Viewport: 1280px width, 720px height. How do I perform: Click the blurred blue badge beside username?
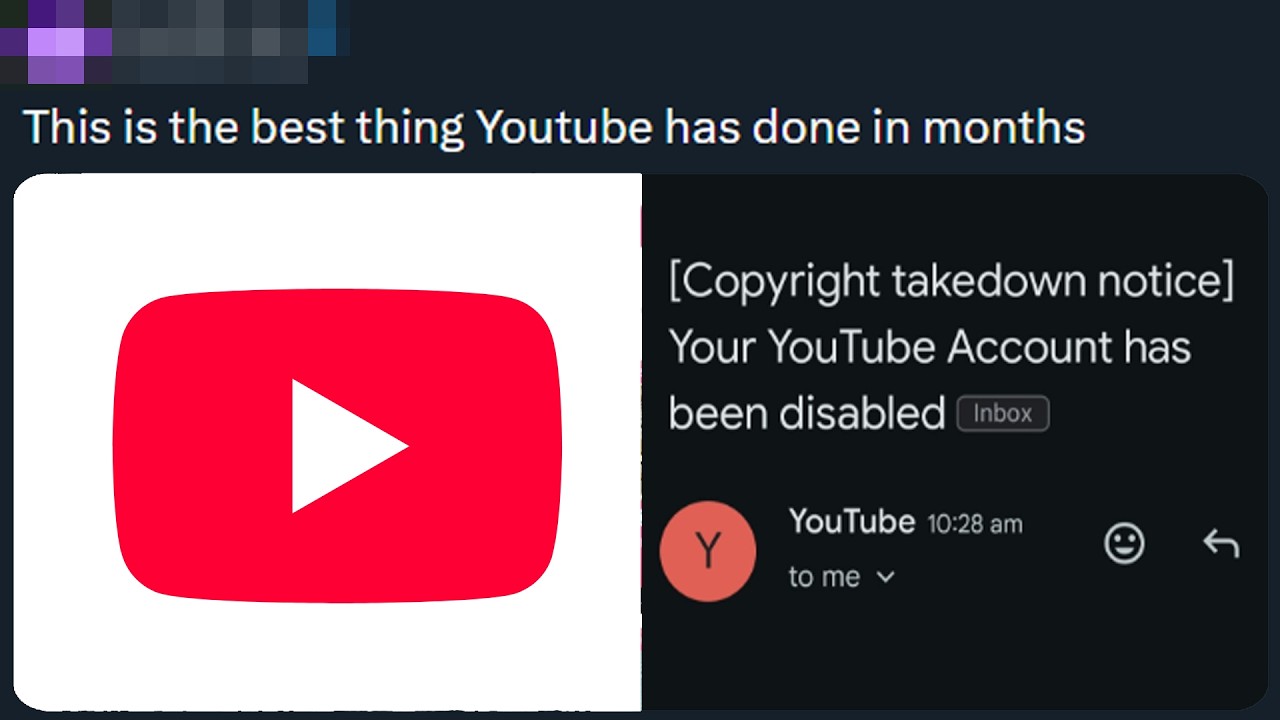click(322, 28)
